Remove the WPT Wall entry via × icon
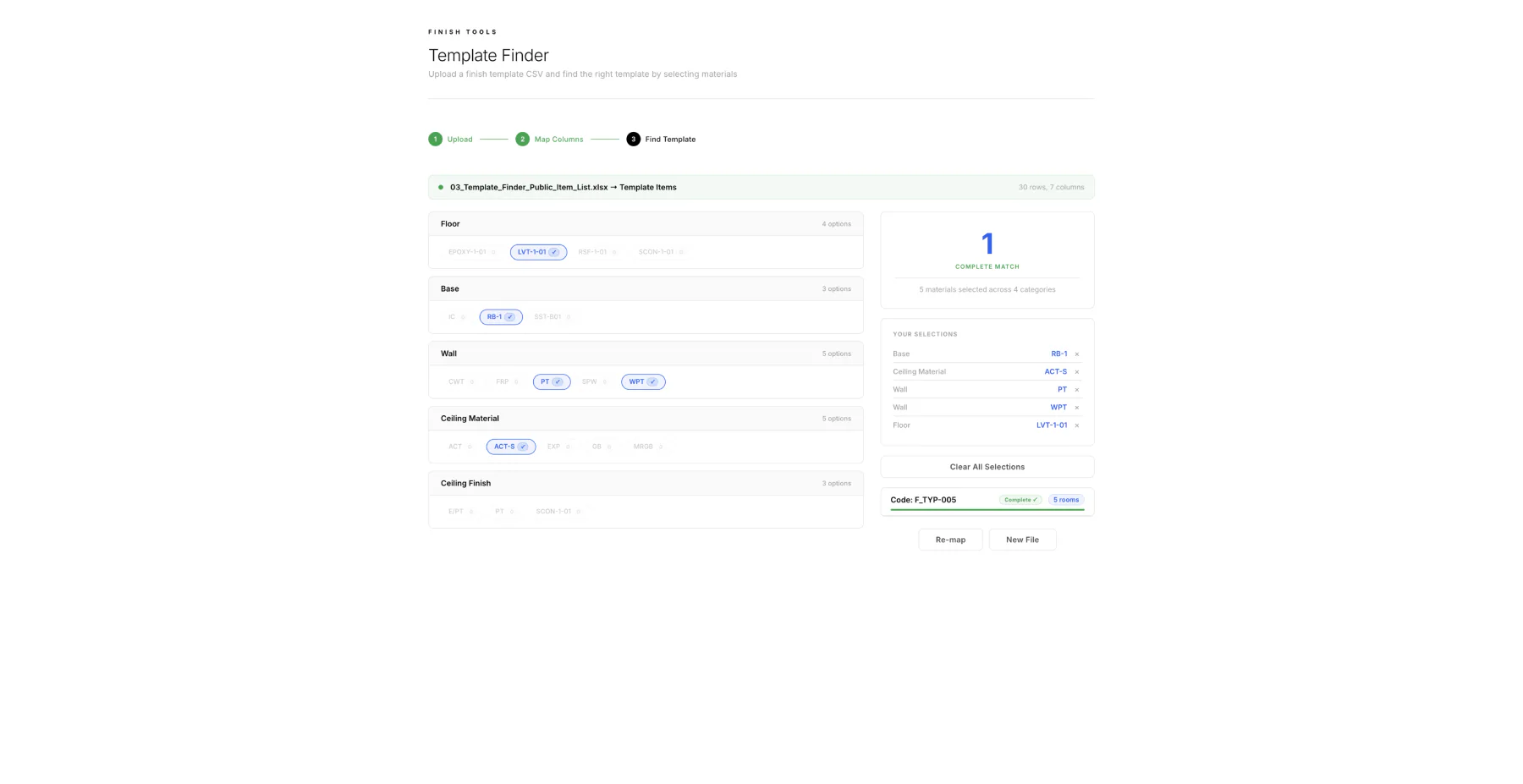1523x784 pixels. pos(1076,407)
